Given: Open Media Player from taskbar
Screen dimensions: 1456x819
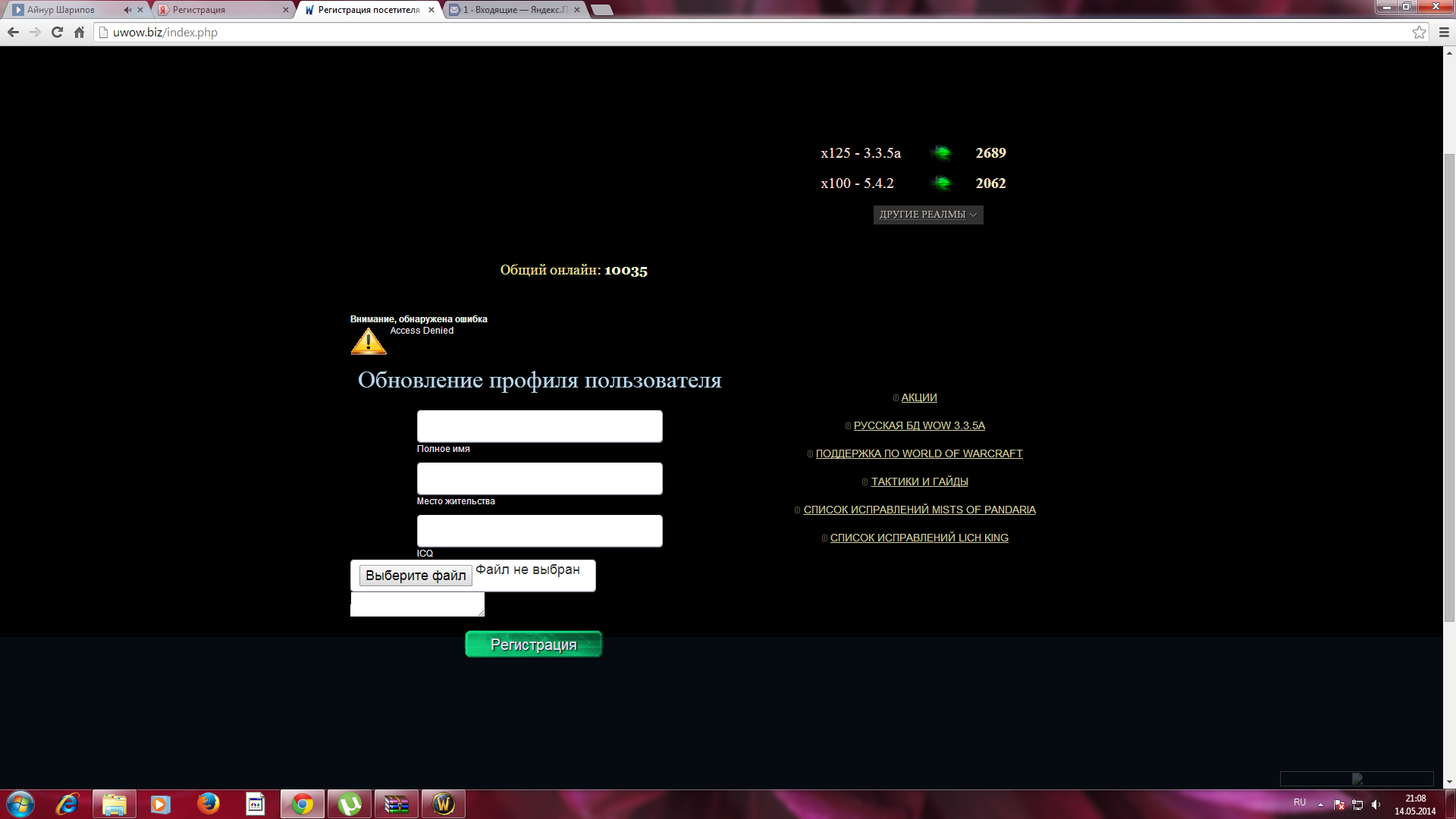Looking at the screenshot, I should click(x=161, y=804).
